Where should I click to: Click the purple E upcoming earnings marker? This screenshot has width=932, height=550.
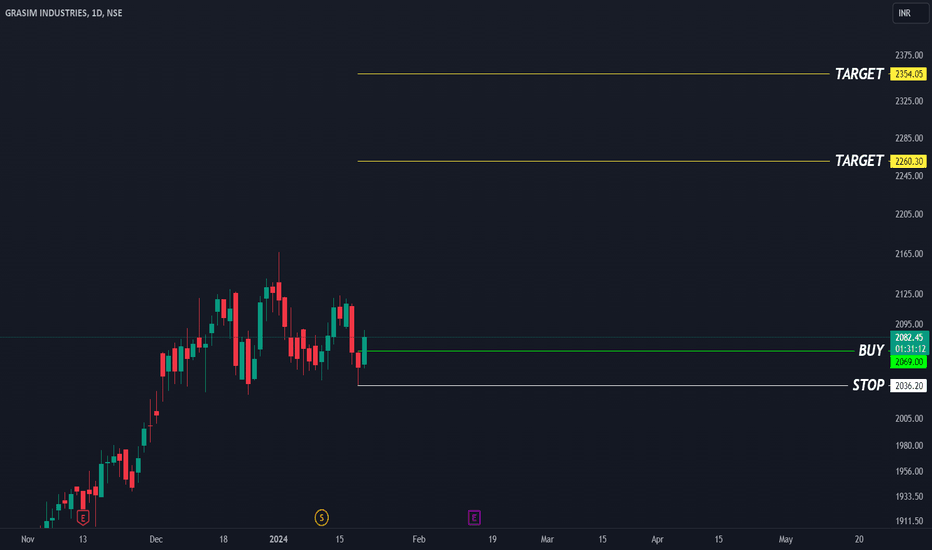coord(474,518)
